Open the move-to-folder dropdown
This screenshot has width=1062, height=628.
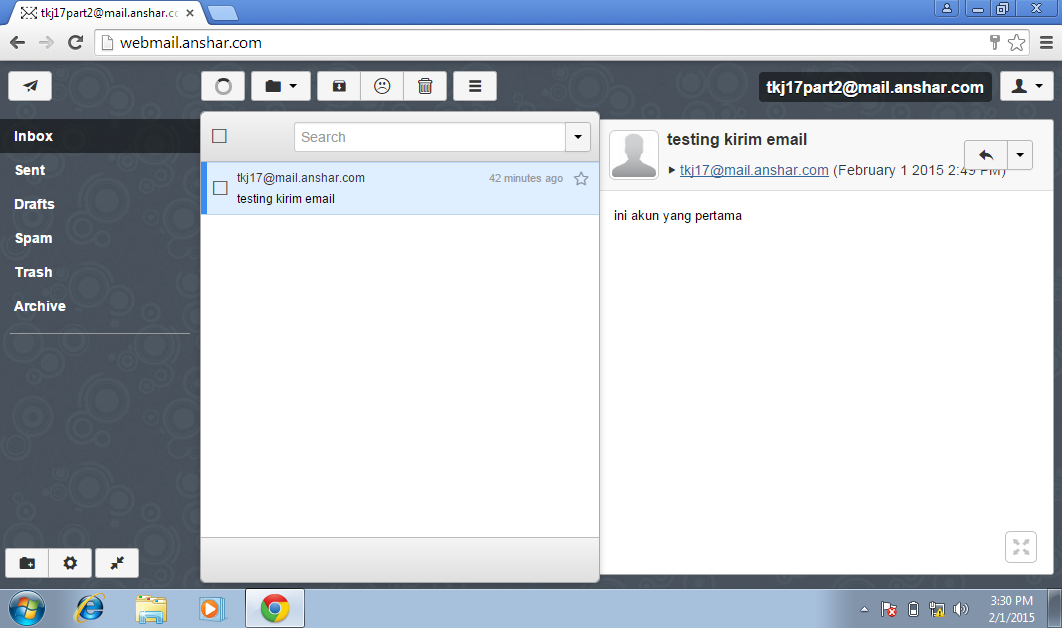pyautogui.click(x=280, y=86)
